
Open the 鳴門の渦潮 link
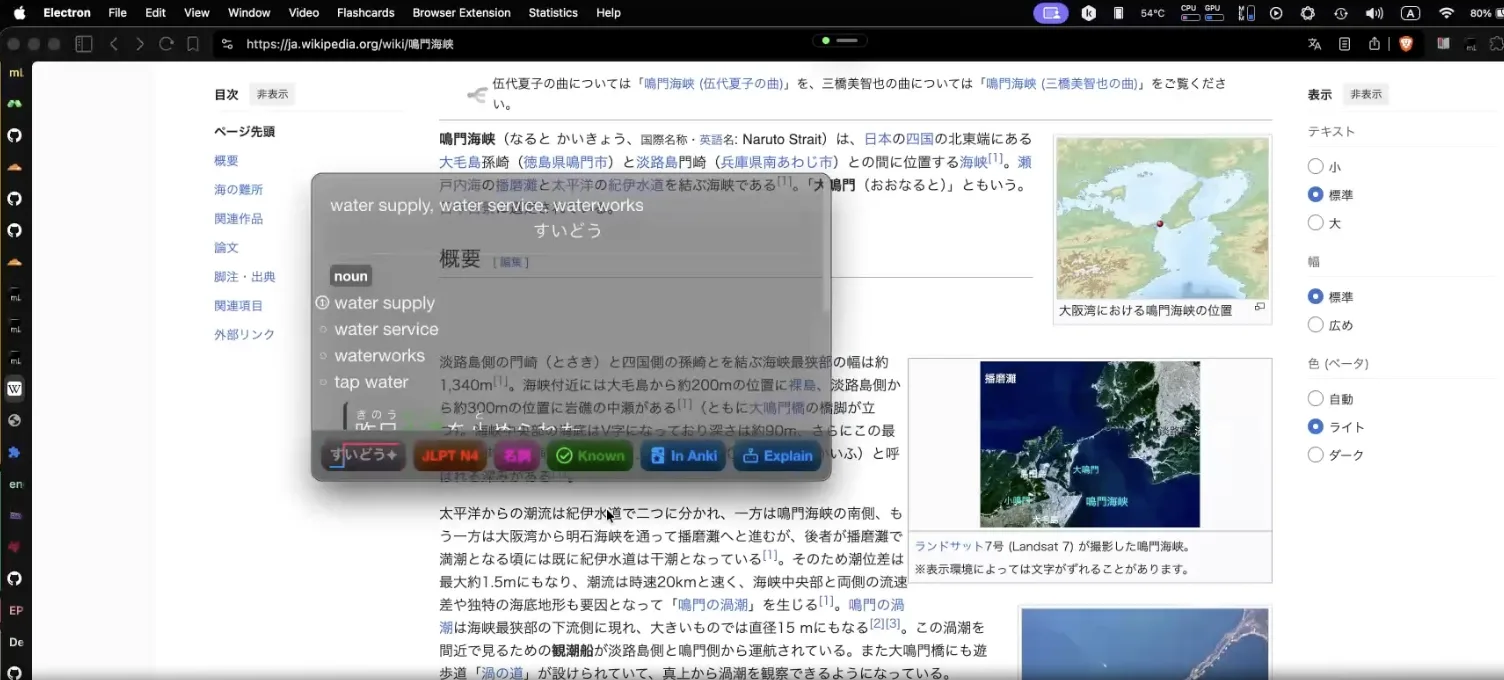(x=712, y=604)
